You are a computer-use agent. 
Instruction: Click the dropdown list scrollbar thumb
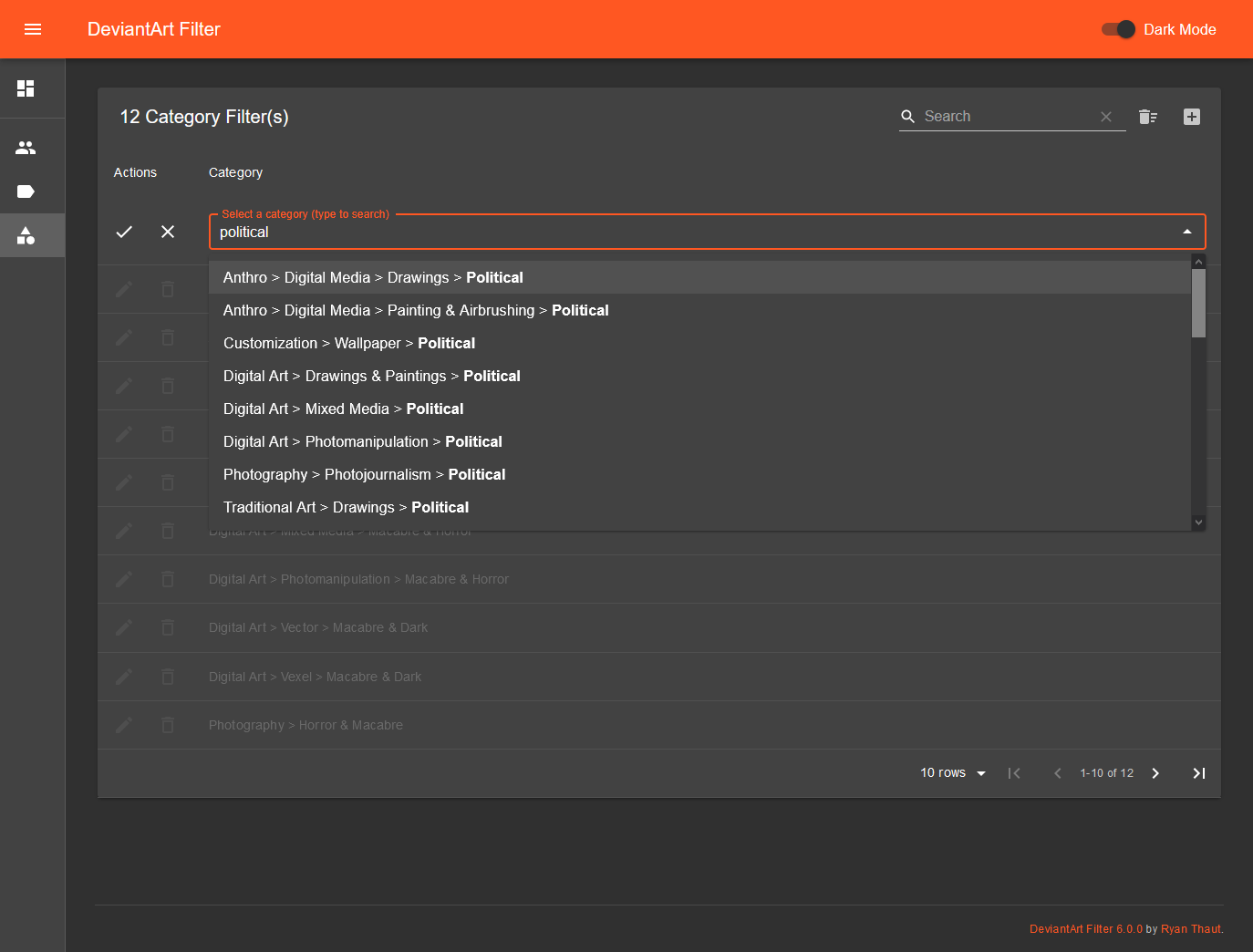tap(1198, 303)
